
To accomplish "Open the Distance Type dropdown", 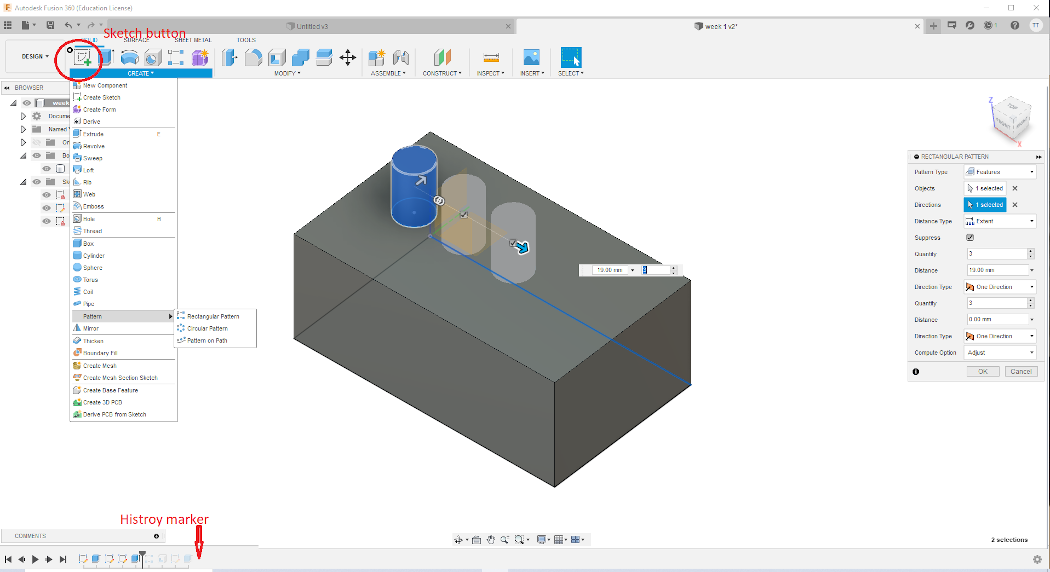I will pos(1000,221).
